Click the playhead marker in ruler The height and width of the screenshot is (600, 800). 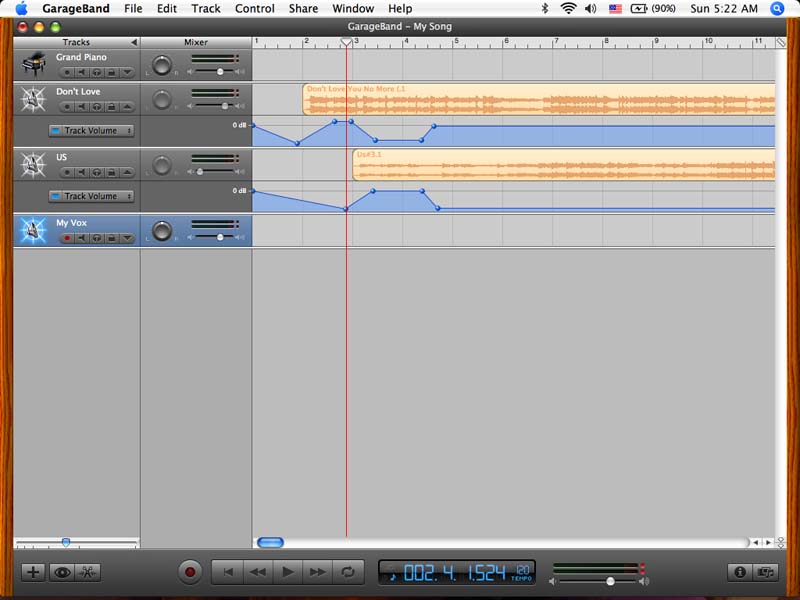coord(346,42)
